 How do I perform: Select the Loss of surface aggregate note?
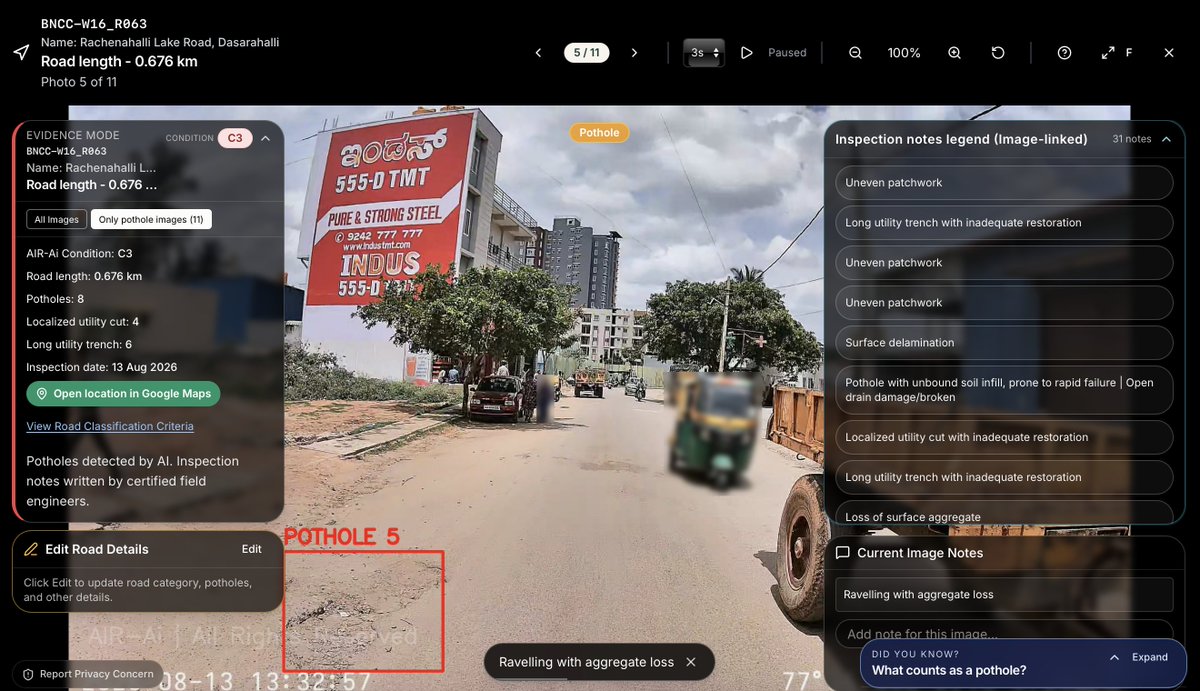tap(1004, 514)
